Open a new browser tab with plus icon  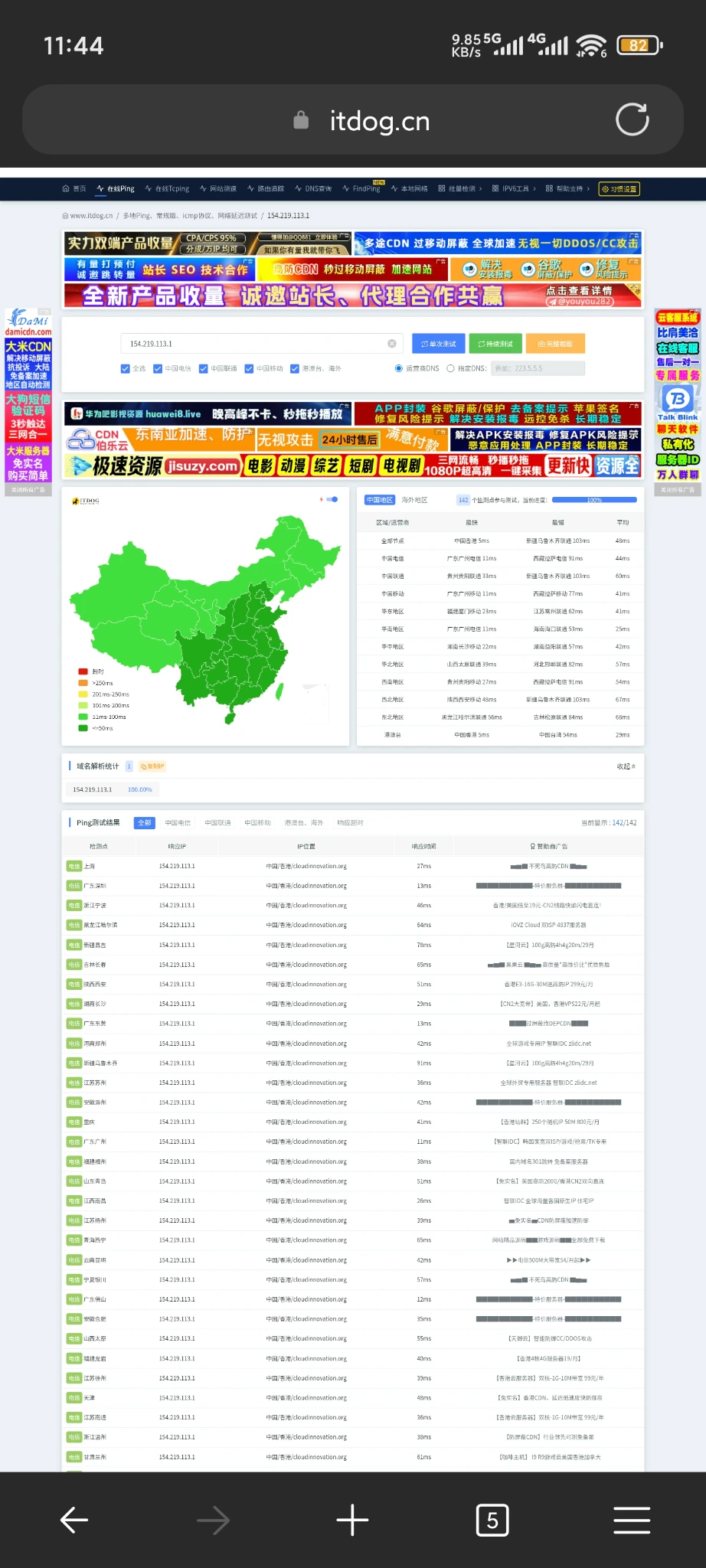(352, 1520)
